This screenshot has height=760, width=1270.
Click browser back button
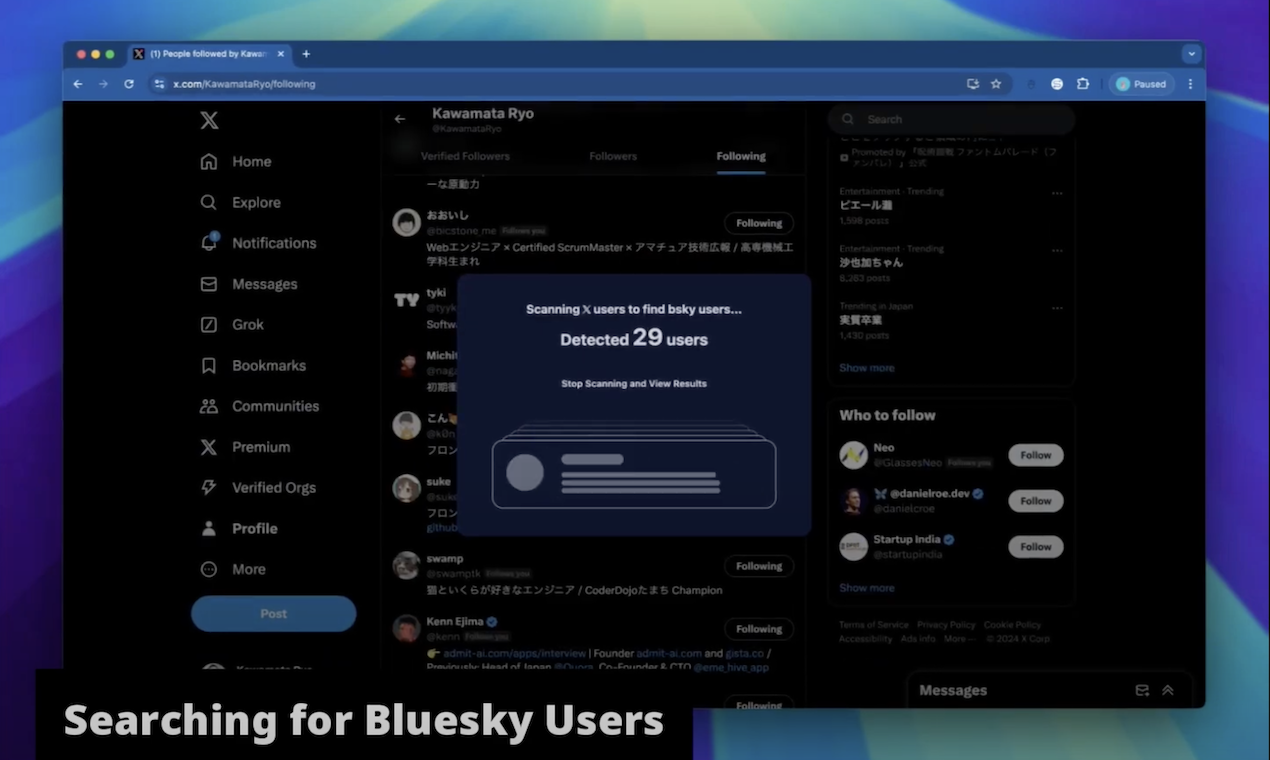click(x=78, y=84)
